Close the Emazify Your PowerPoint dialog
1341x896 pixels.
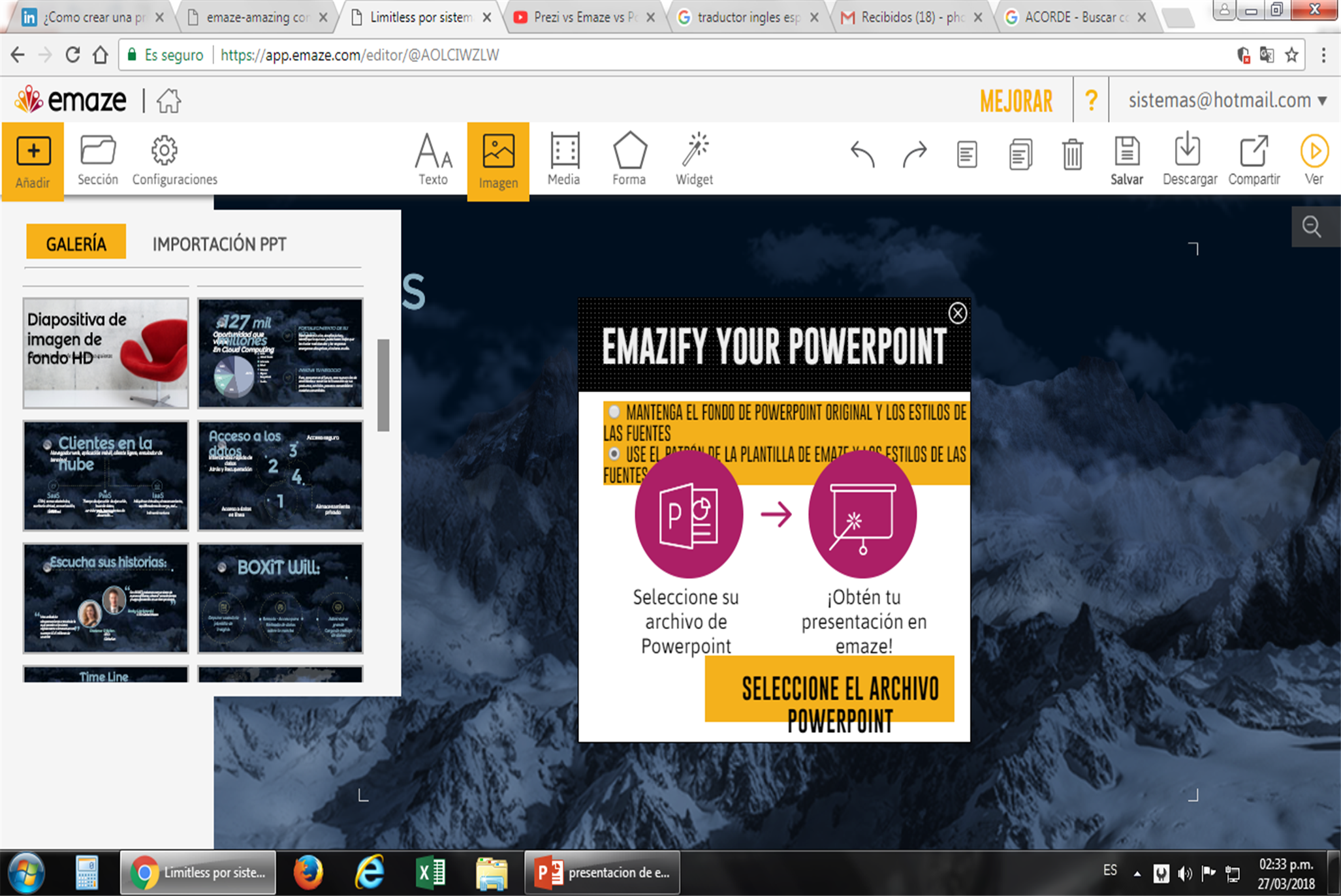point(957,313)
